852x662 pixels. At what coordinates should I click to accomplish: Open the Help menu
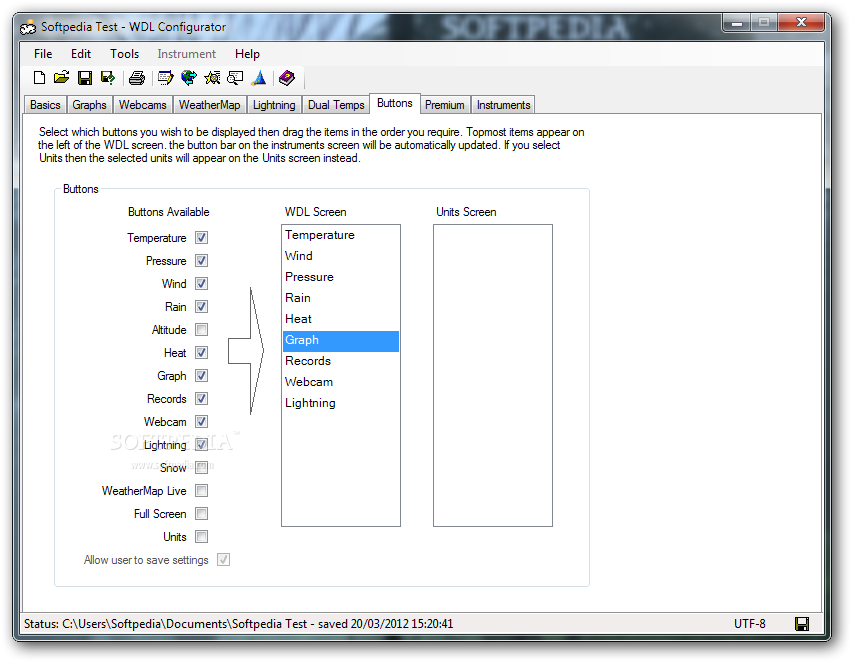click(x=247, y=54)
